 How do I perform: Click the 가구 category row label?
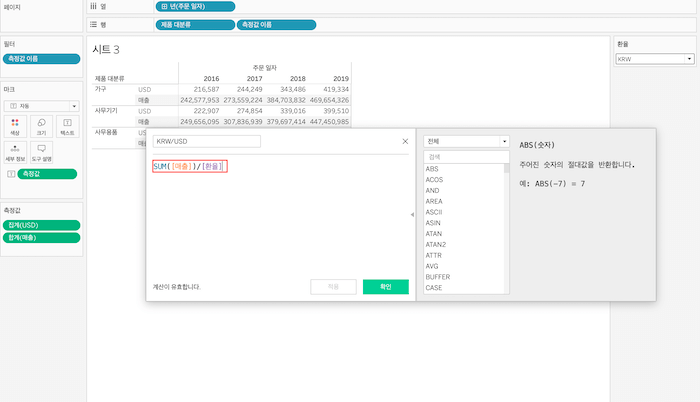click(x=100, y=89)
